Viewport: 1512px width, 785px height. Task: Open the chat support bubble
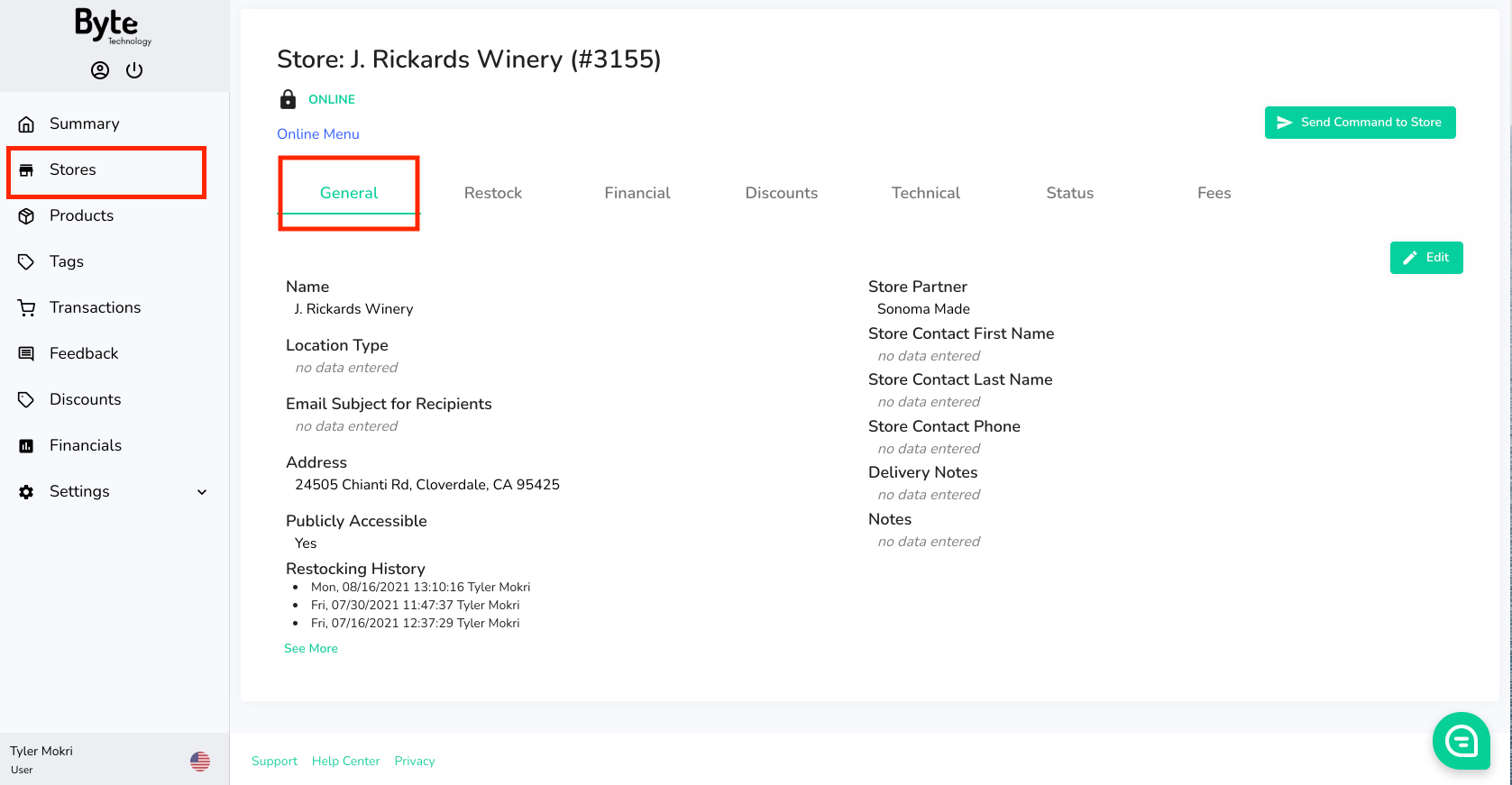[x=1462, y=741]
